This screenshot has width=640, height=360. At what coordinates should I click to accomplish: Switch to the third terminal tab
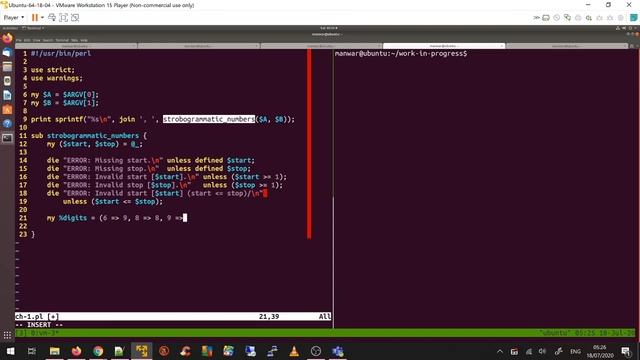click(322, 46)
